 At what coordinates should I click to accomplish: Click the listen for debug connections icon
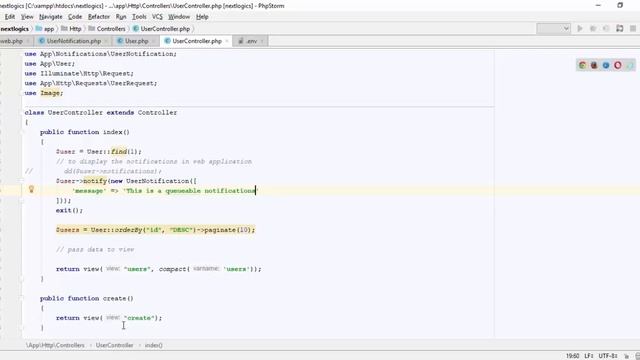click(620, 29)
